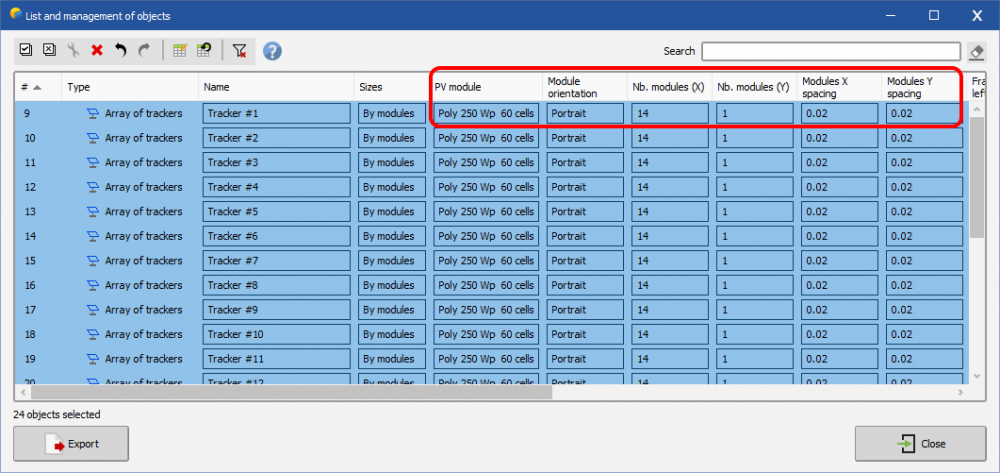Viewport: 1000px width, 473px height.
Task: Click the Export button
Action: 70,443
